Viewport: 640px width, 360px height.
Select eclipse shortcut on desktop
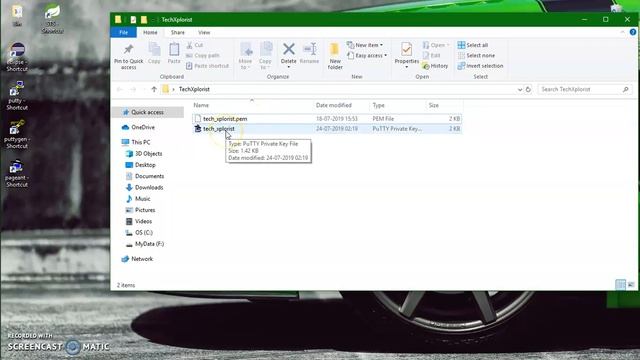pos(17,57)
